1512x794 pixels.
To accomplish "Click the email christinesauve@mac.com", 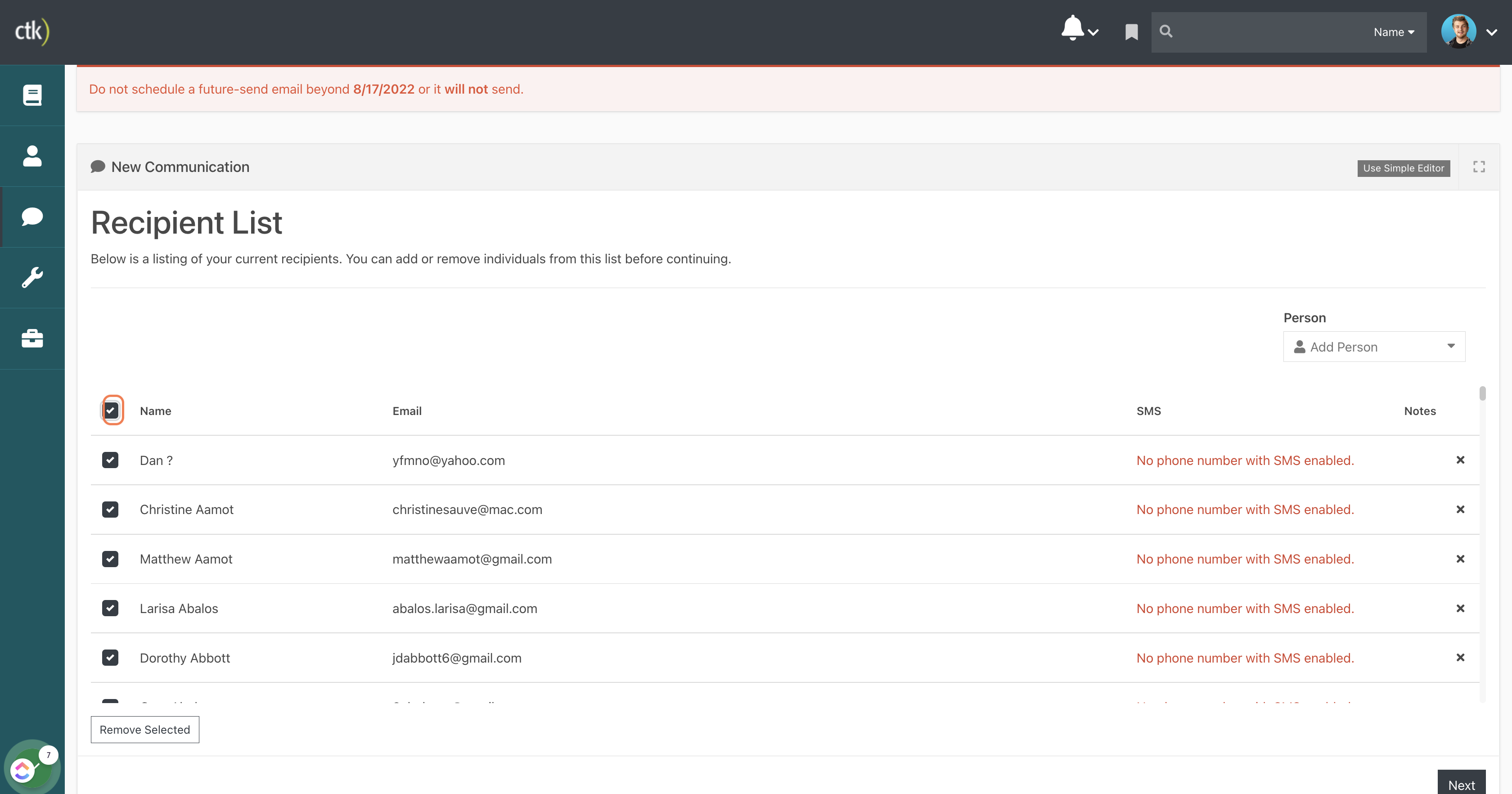I will coord(467,510).
